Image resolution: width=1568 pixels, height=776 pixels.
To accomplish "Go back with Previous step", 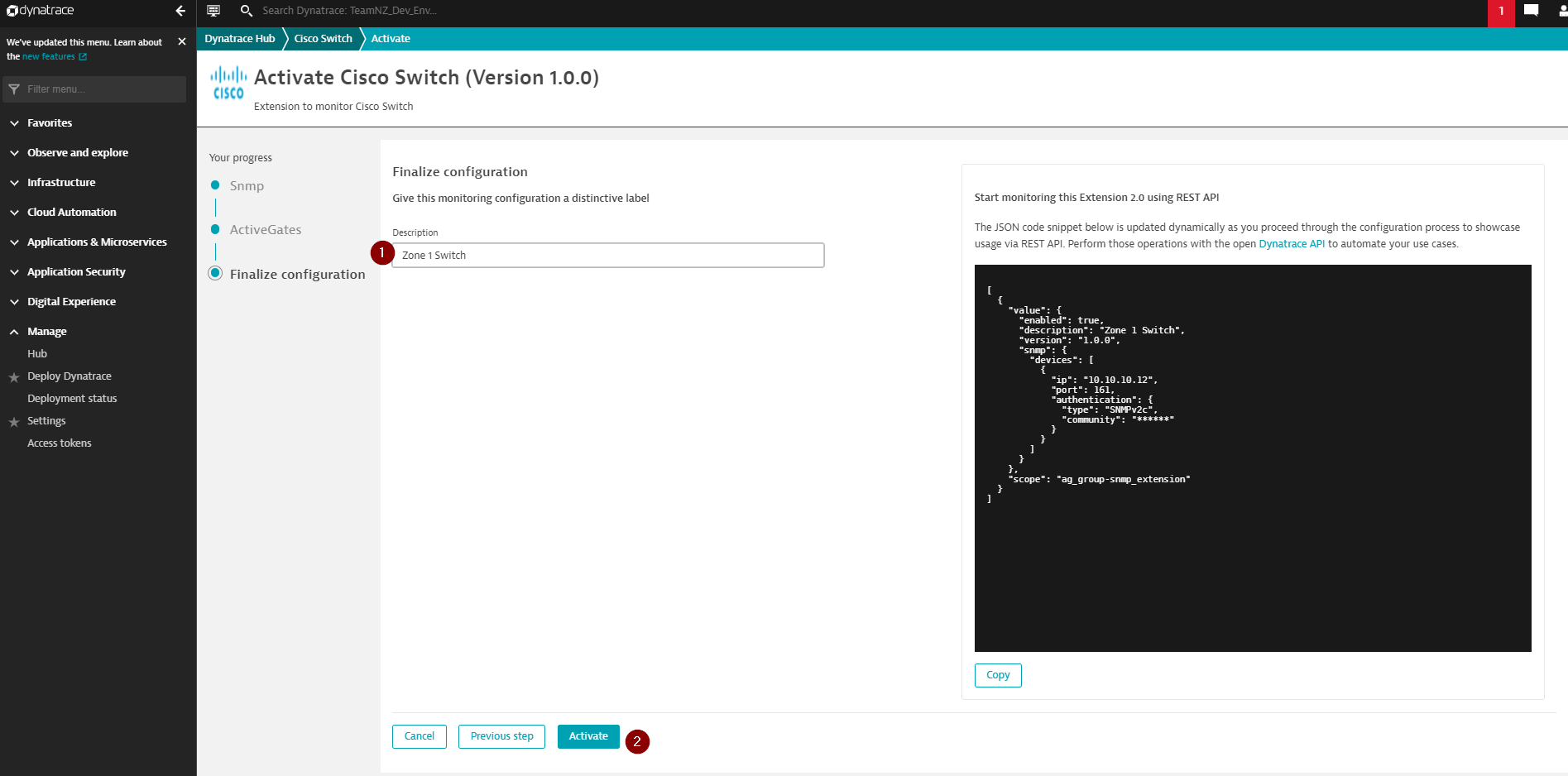I will click(501, 736).
